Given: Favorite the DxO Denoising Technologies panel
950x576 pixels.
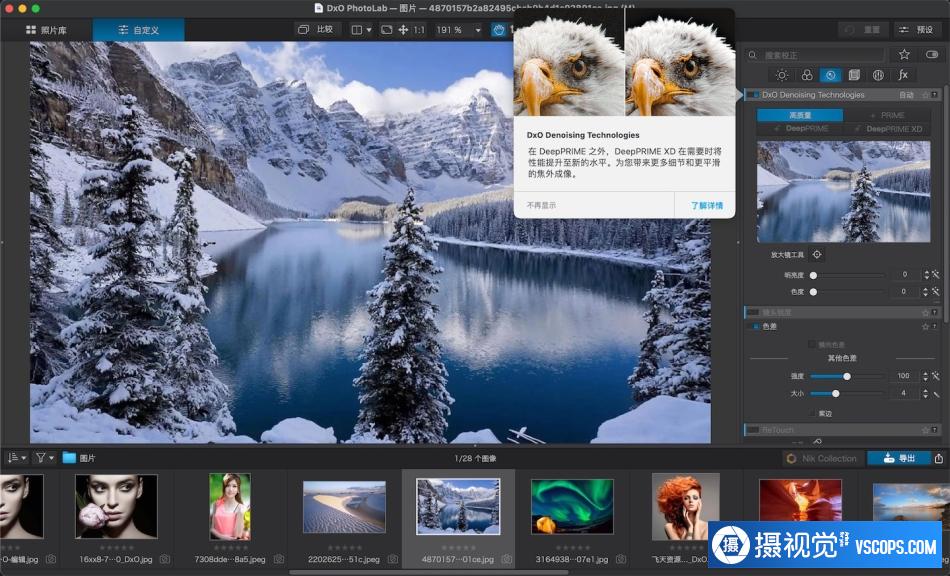Looking at the screenshot, I should (925, 95).
